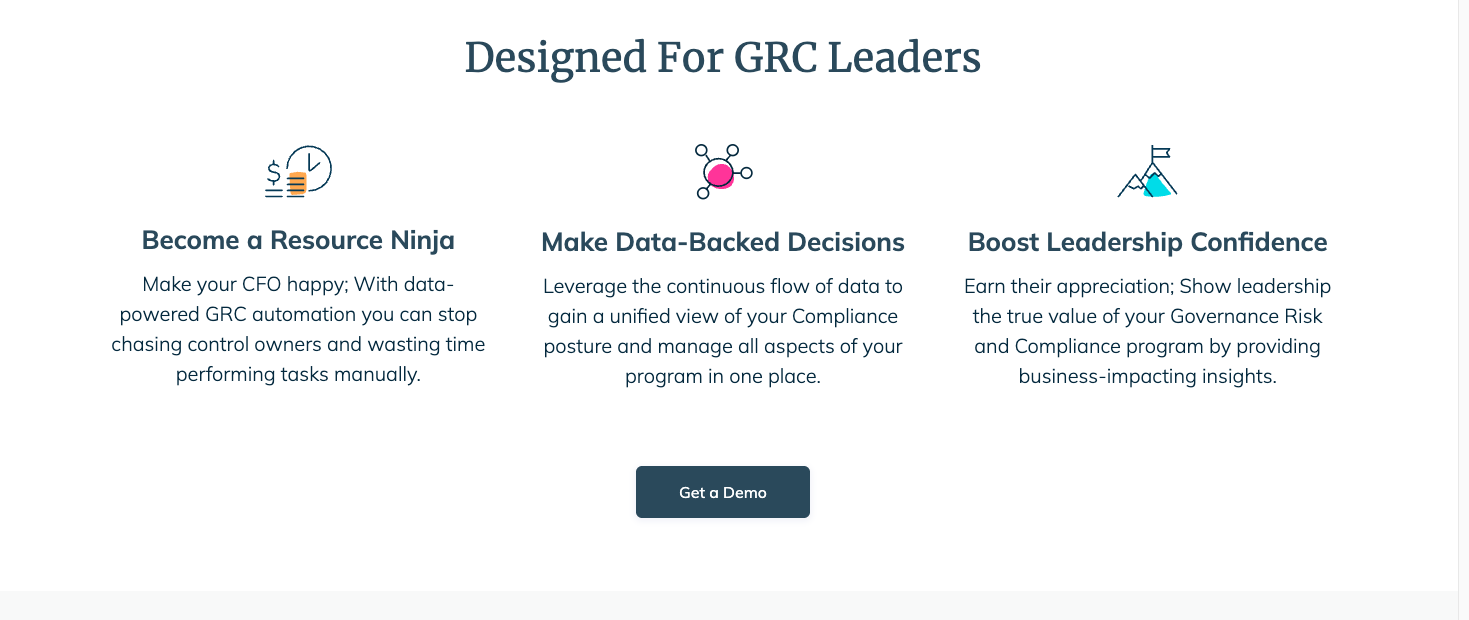Click the paragraph about earning leadership appreciation
Viewport: 1469px width, 620px height.
tap(1148, 332)
